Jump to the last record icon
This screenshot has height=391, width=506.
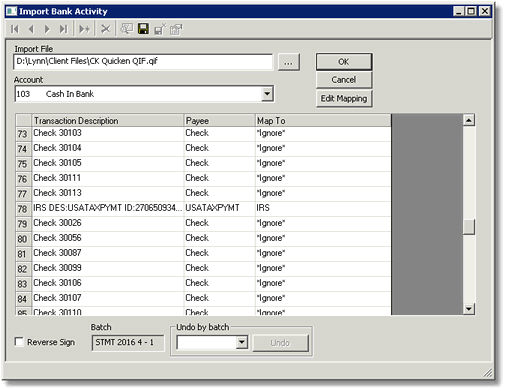63,29
